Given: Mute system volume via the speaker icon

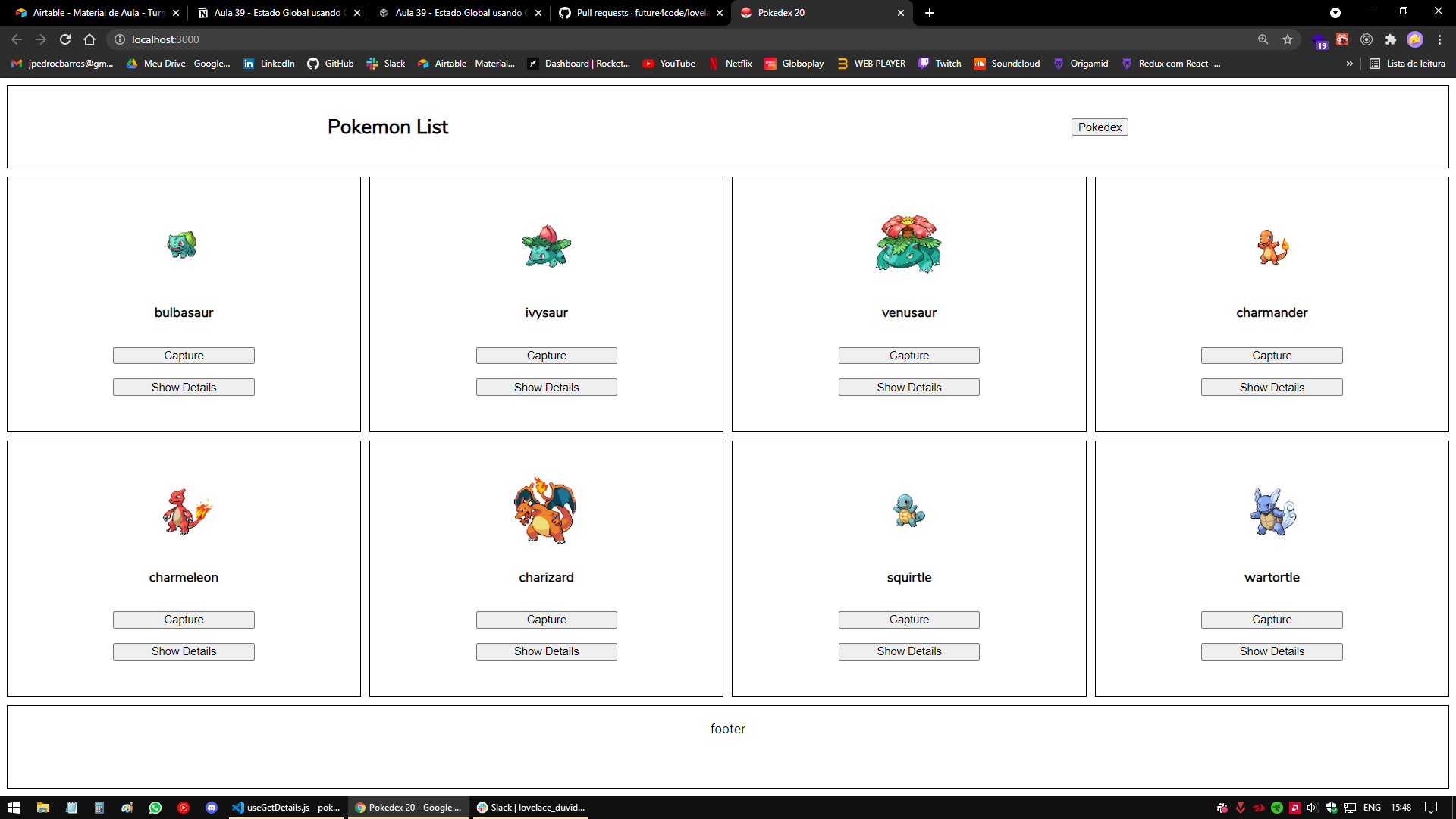Looking at the screenshot, I should tap(1313, 808).
